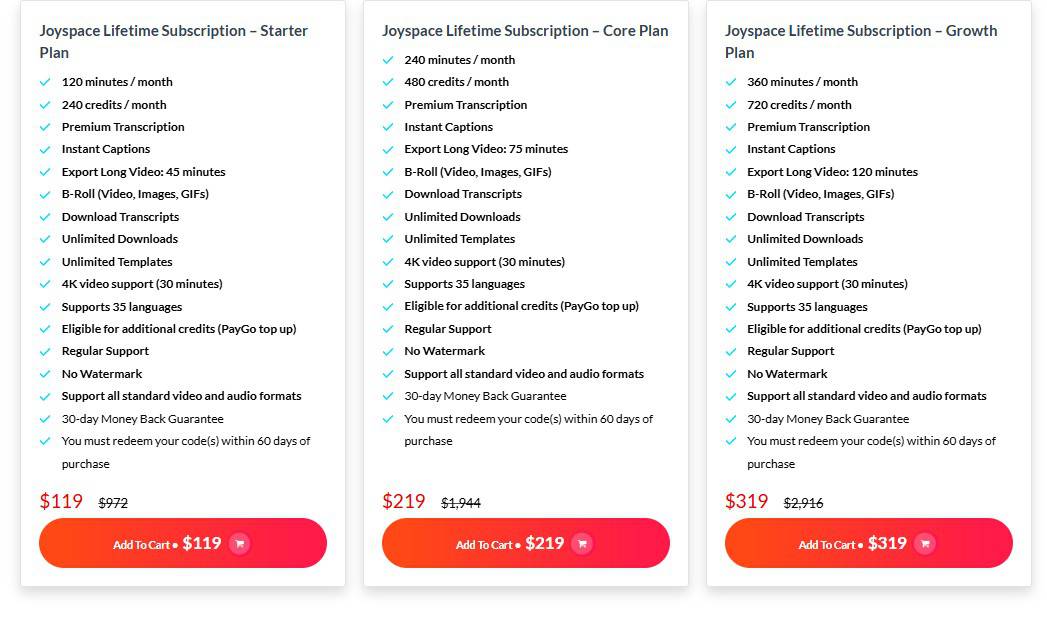Click the cart icon on the Core Plan button
1047x618 pixels.
click(582, 543)
